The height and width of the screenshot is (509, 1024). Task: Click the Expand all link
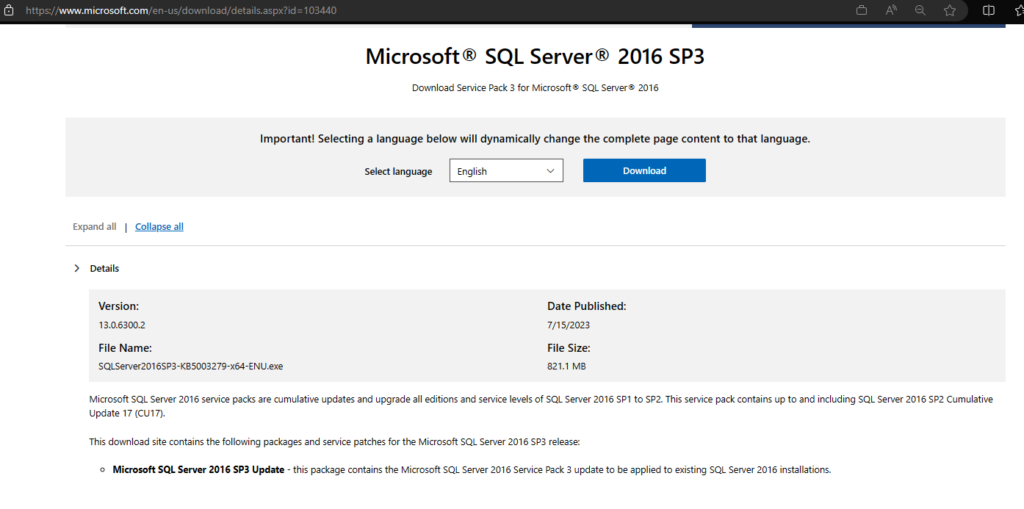point(95,227)
